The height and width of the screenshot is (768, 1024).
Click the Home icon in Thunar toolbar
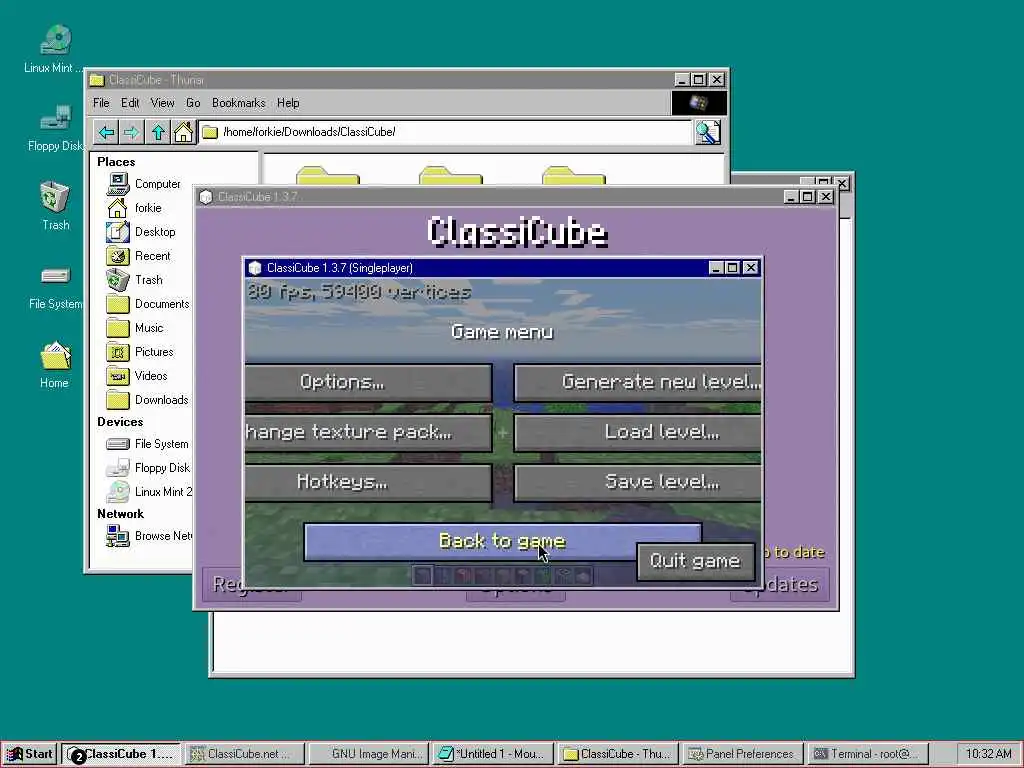pyautogui.click(x=184, y=133)
